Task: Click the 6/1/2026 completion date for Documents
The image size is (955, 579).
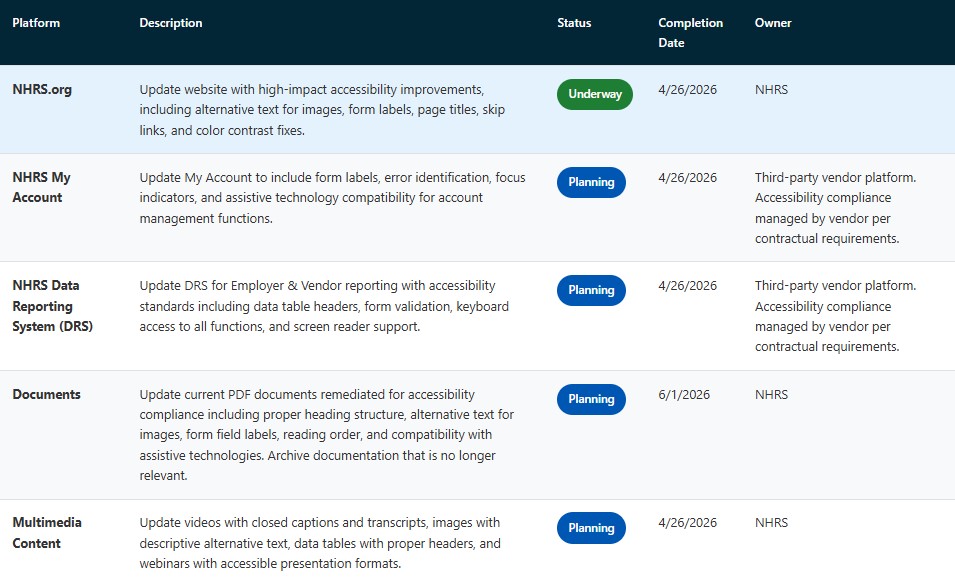Action: (x=686, y=394)
